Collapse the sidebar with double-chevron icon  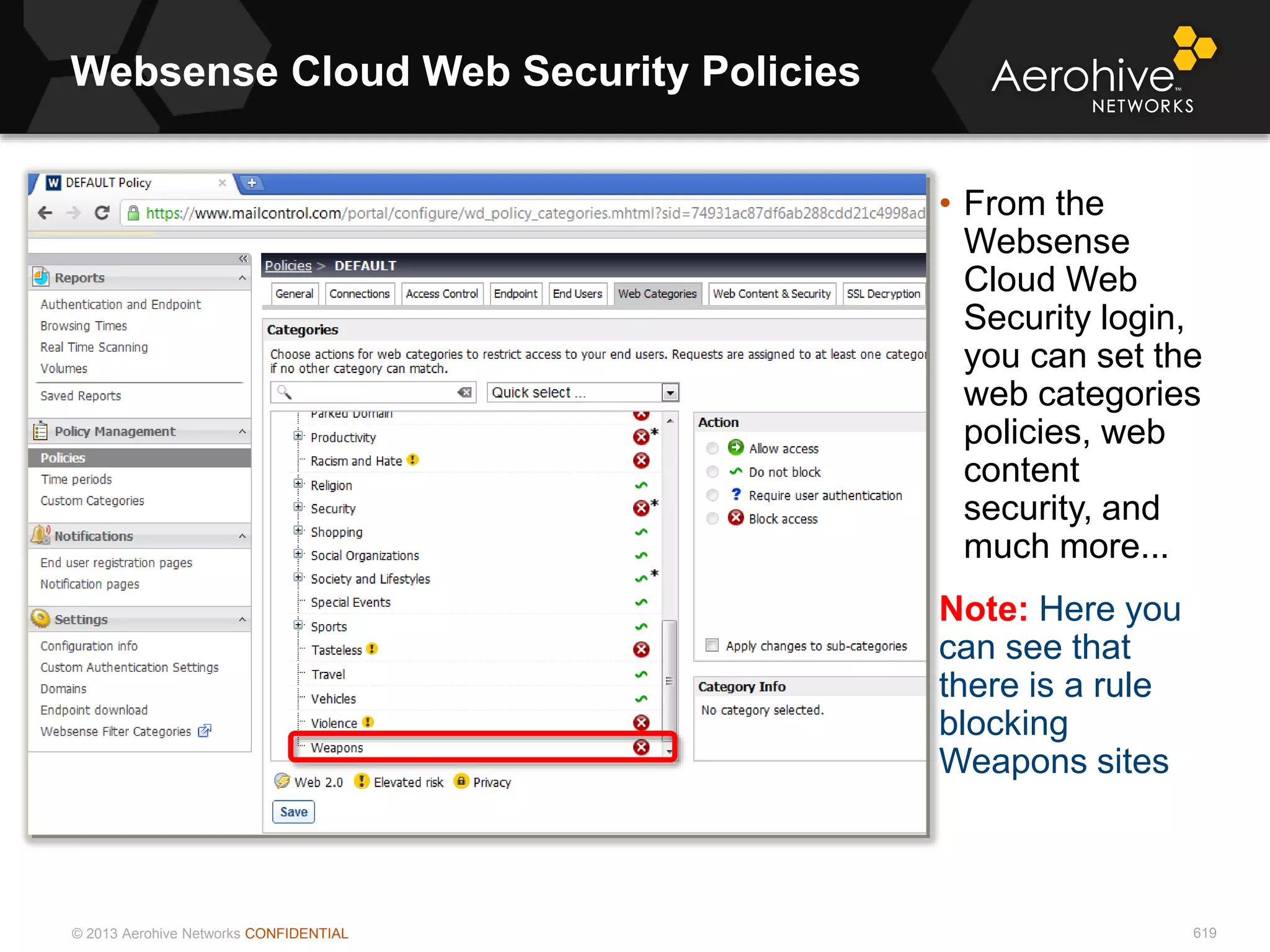point(243,258)
